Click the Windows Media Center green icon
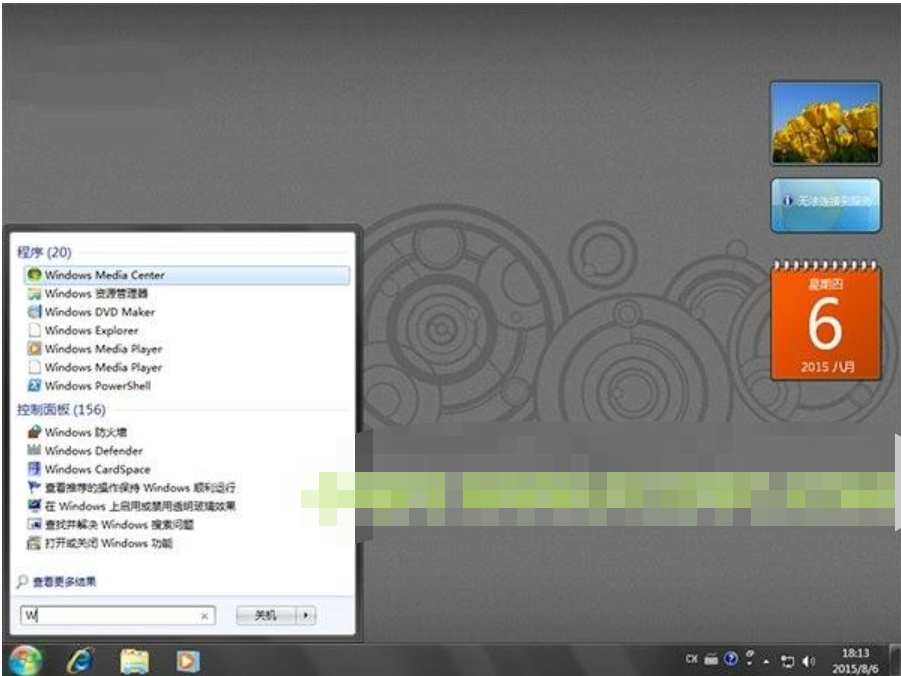Viewport: 901px width, 676px height. click(34, 275)
